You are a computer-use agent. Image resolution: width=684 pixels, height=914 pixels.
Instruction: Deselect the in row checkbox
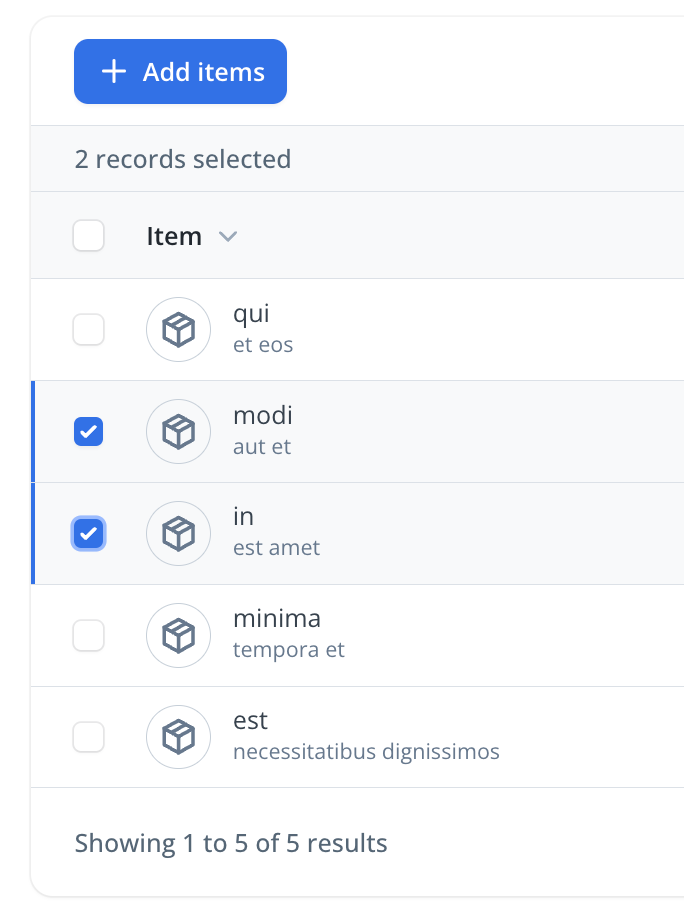click(89, 533)
